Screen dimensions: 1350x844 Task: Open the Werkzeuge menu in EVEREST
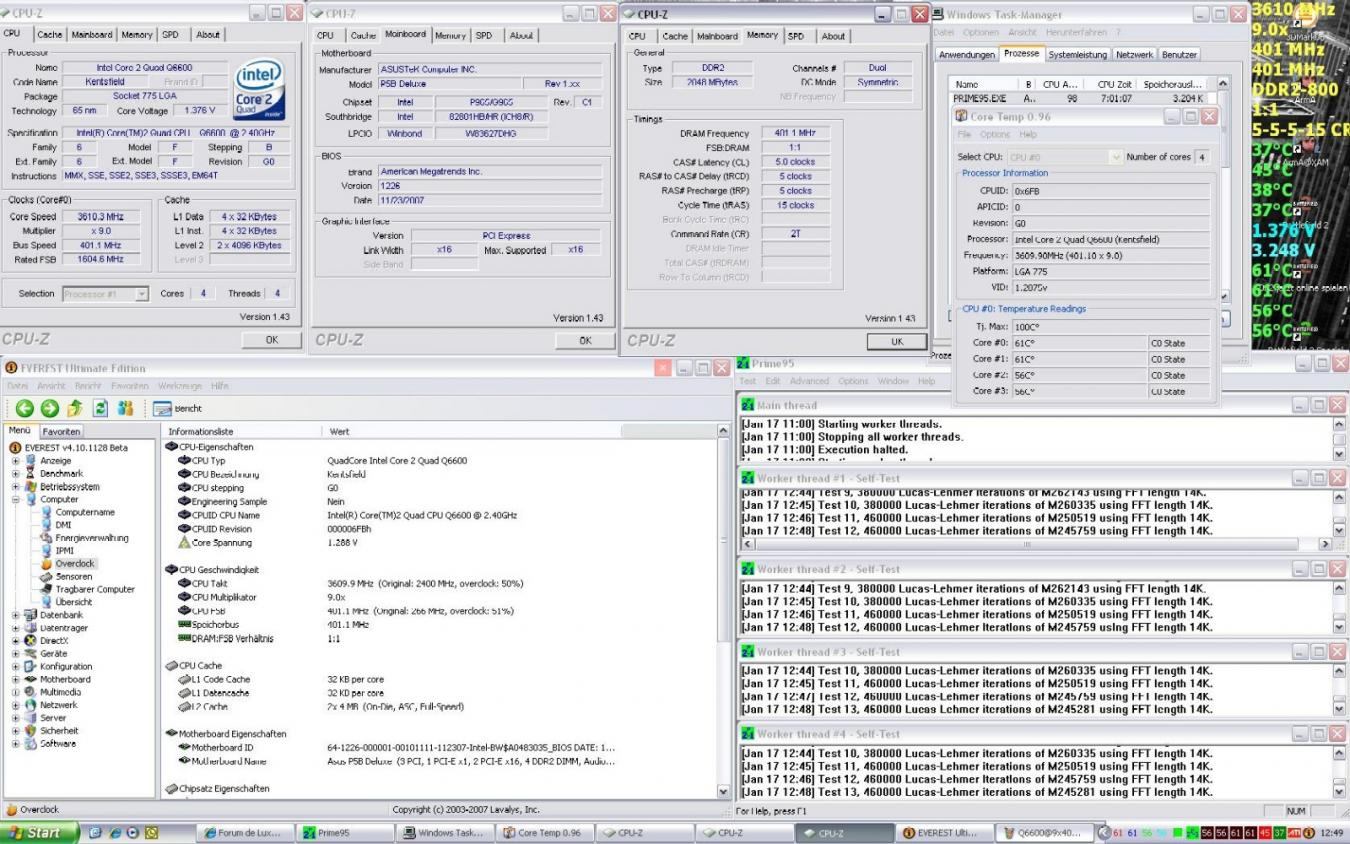[180, 386]
